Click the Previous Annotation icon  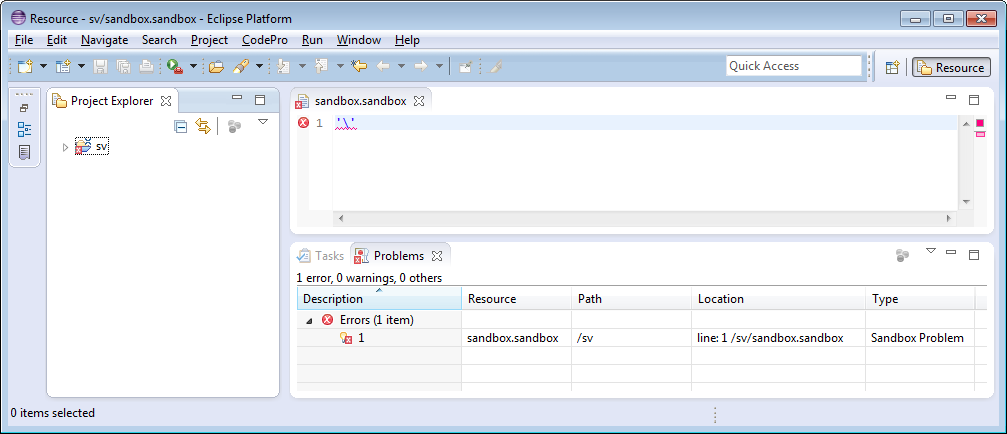pyautogui.click(x=322, y=66)
